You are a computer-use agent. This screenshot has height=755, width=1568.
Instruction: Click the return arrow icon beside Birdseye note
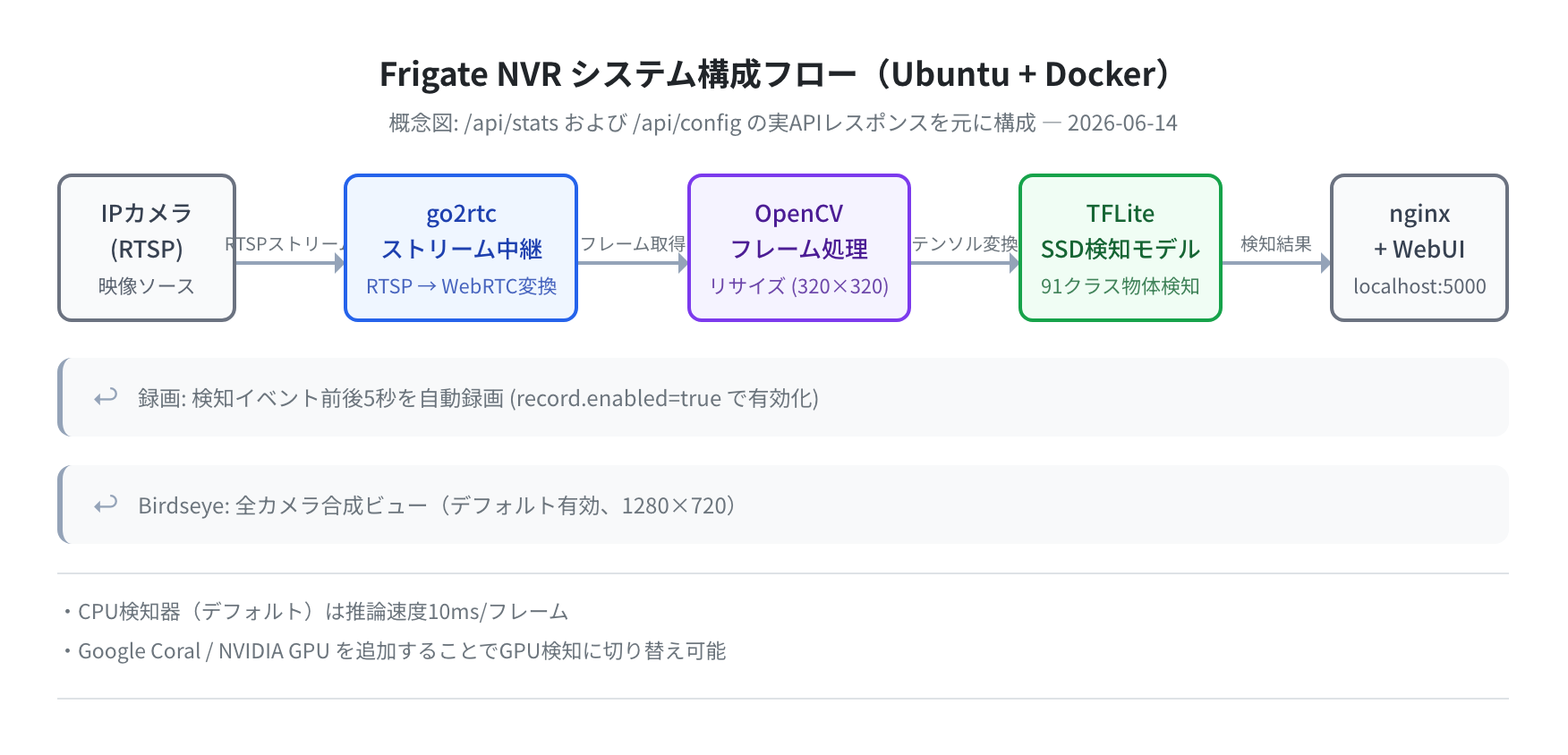click(106, 505)
